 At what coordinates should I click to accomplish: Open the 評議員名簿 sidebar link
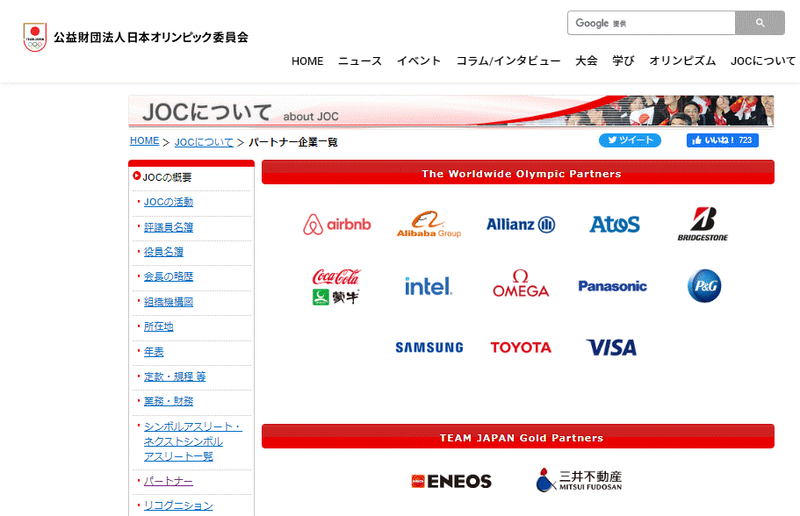(x=168, y=227)
